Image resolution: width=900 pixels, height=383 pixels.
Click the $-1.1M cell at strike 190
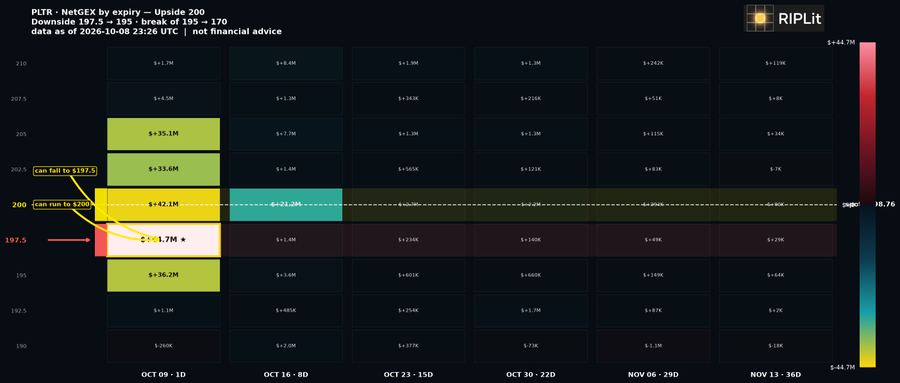[653, 346]
